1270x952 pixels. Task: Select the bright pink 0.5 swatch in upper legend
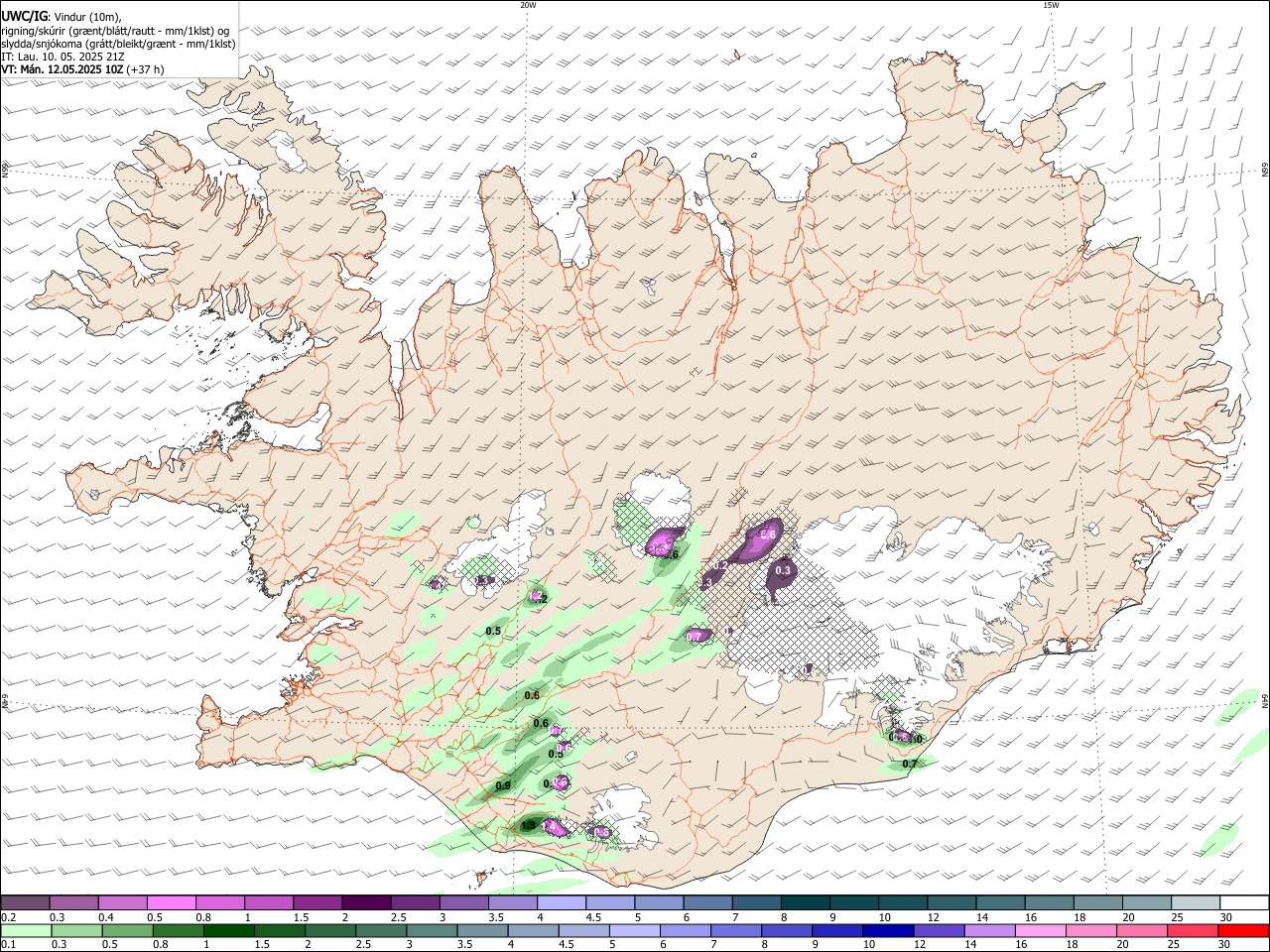(x=172, y=902)
